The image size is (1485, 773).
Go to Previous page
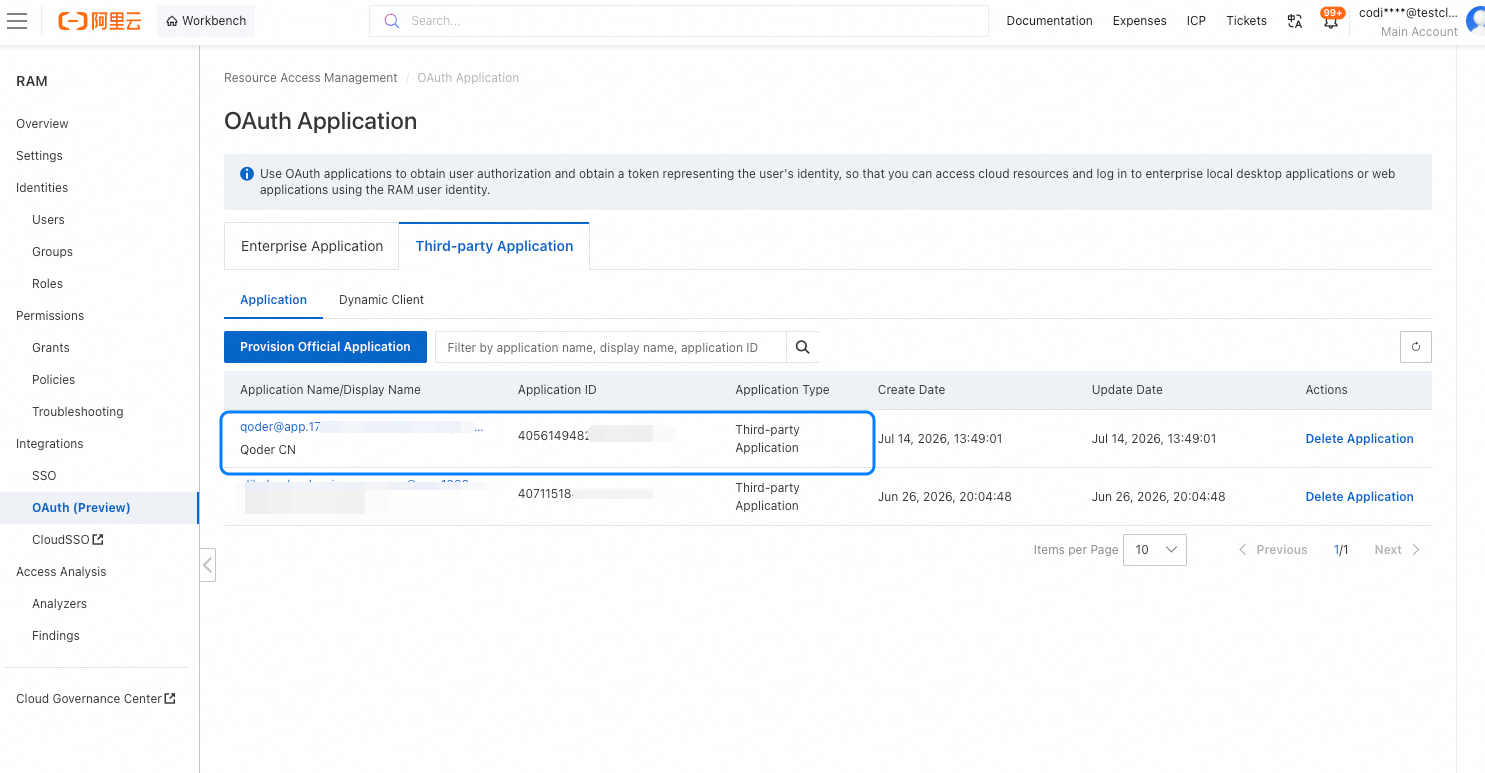coord(1273,550)
